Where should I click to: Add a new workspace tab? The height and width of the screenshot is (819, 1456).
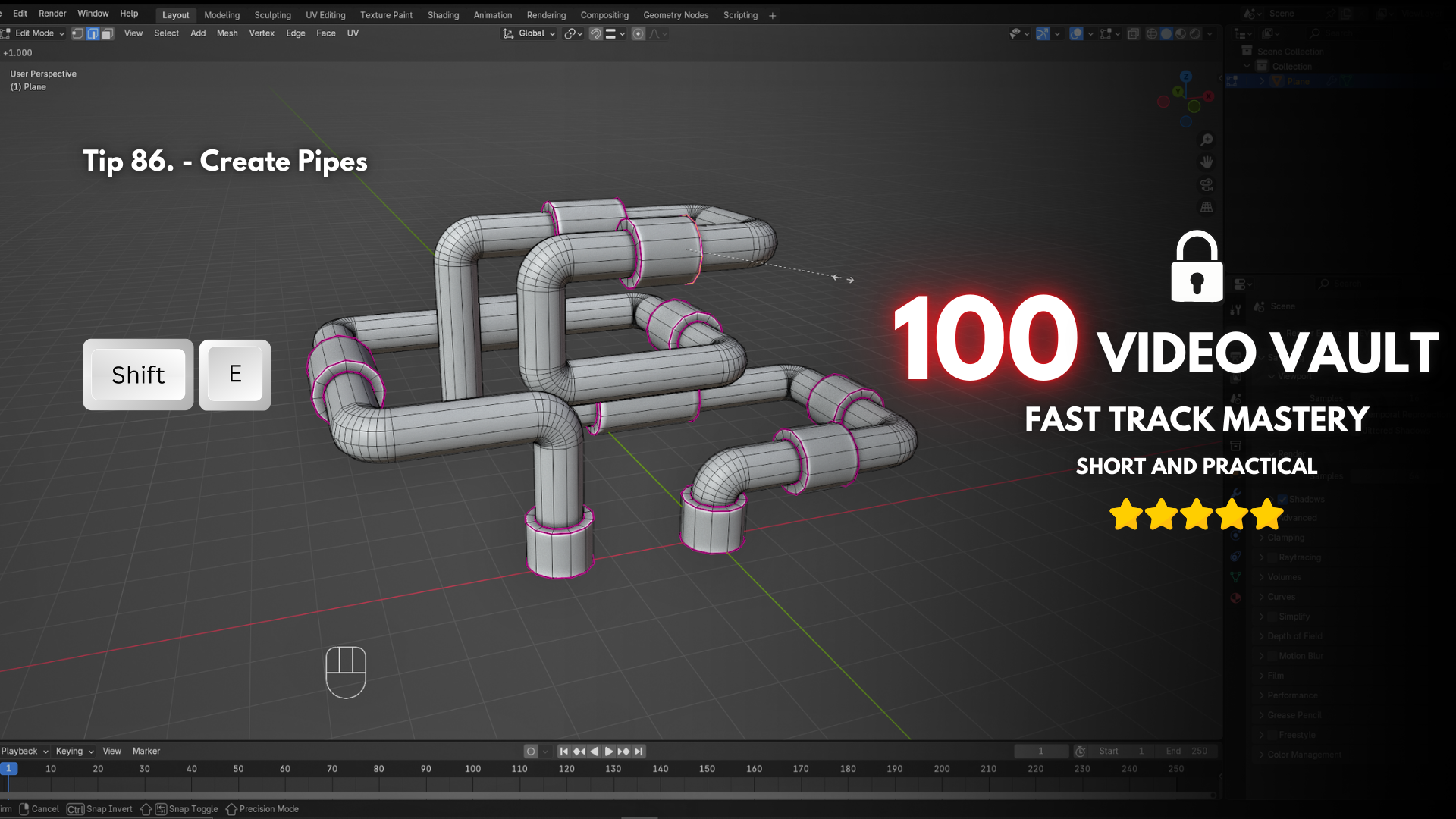click(x=773, y=15)
